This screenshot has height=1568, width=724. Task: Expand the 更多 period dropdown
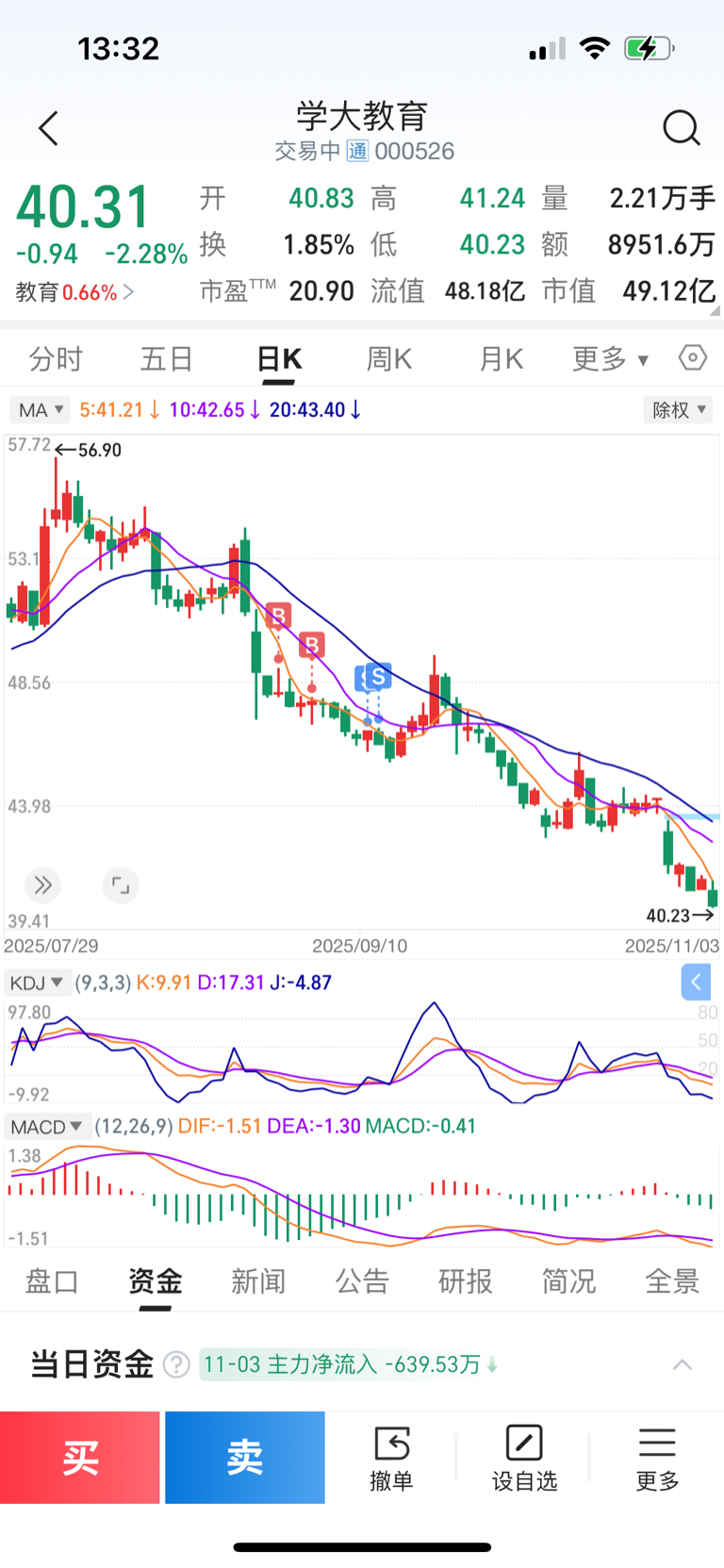click(x=610, y=358)
